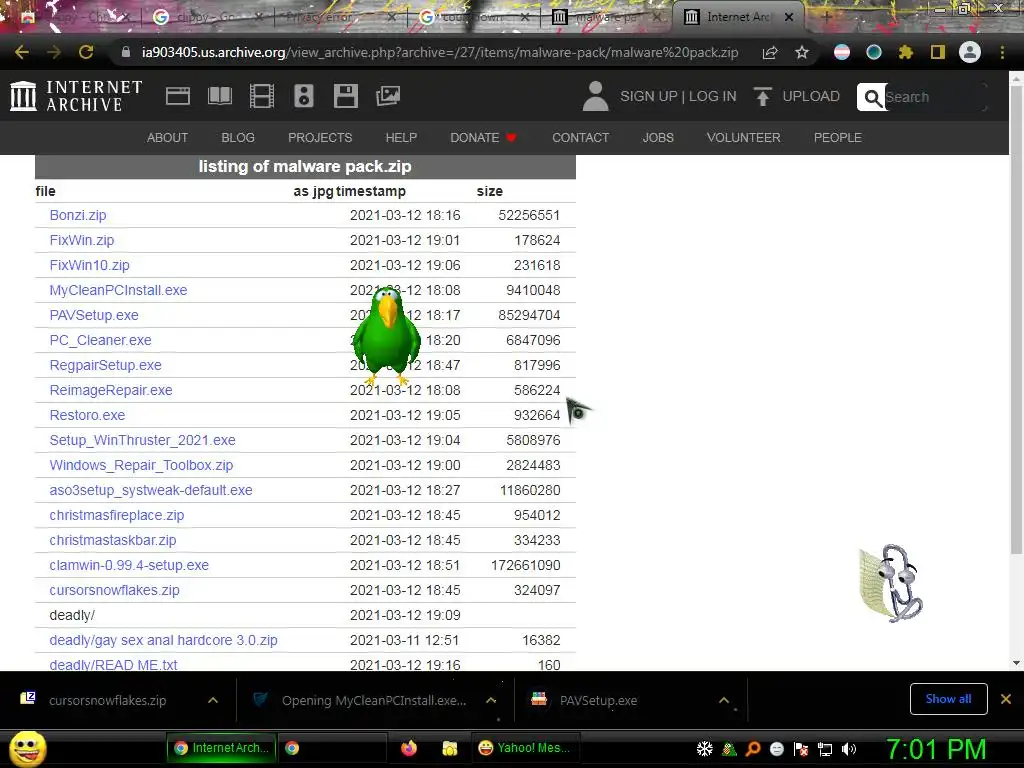
Task: Go back with the browser back arrow
Action: point(22,52)
